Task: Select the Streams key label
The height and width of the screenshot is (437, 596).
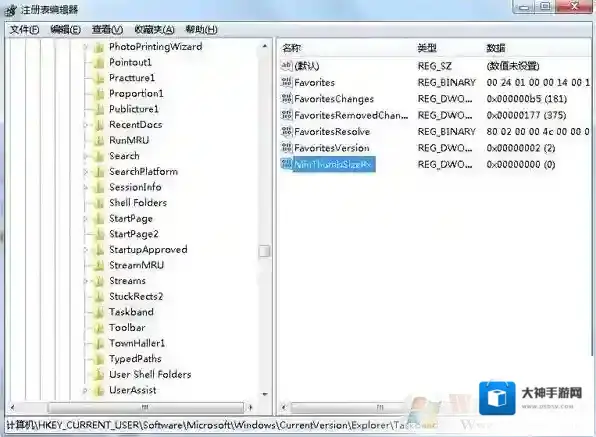Action: pos(127,281)
